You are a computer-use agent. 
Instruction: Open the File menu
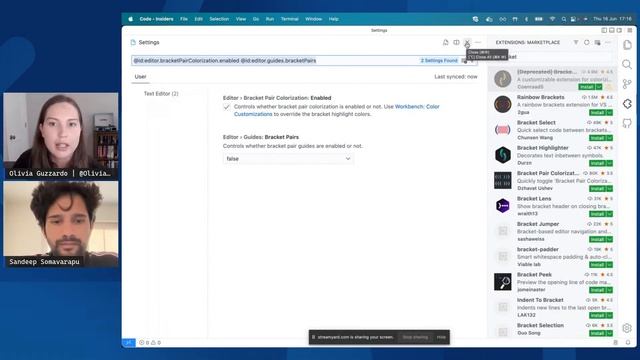point(184,19)
